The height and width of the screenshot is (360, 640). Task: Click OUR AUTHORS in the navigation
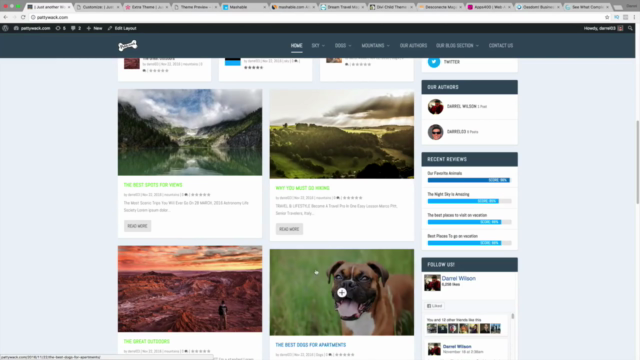413,46
